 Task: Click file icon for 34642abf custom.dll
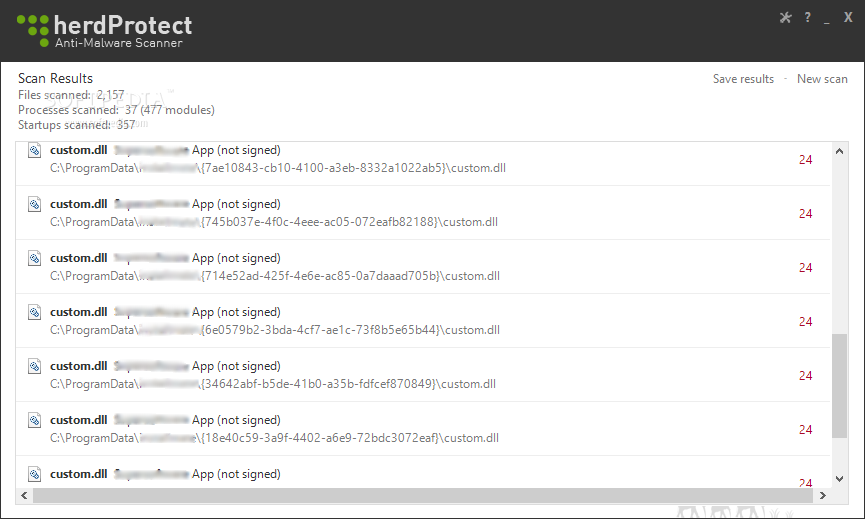click(35, 366)
